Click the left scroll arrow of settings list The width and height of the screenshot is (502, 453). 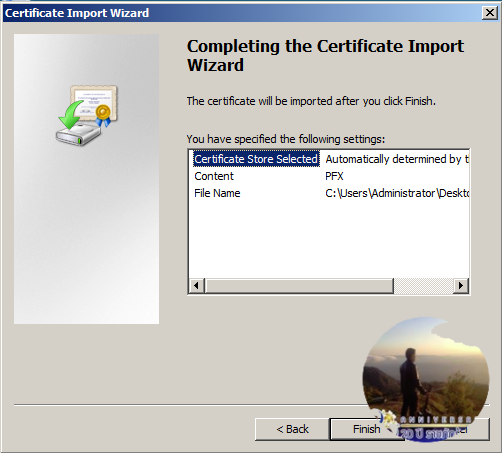tap(197, 285)
